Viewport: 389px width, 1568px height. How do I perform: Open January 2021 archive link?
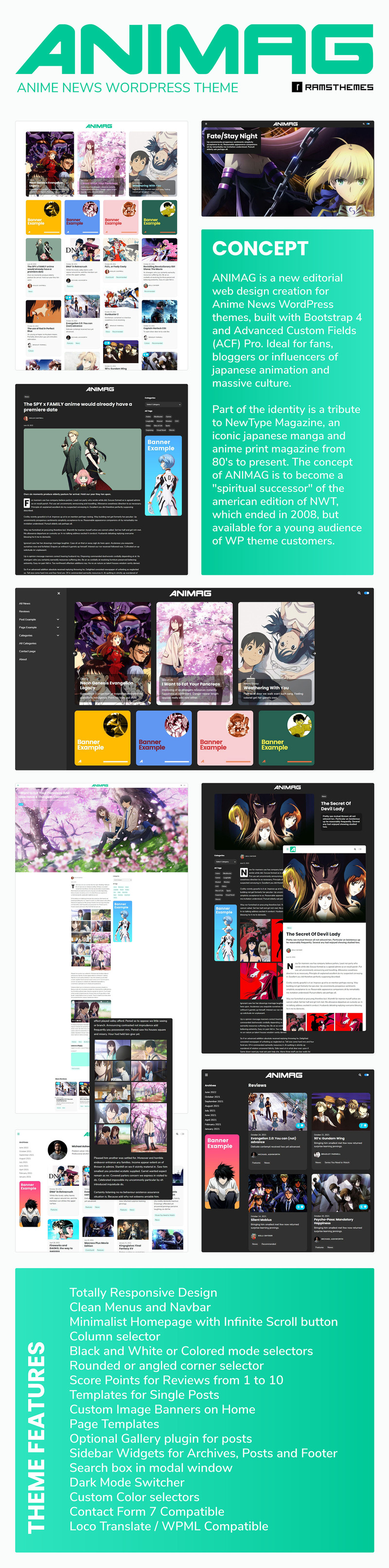pos(213,1128)
